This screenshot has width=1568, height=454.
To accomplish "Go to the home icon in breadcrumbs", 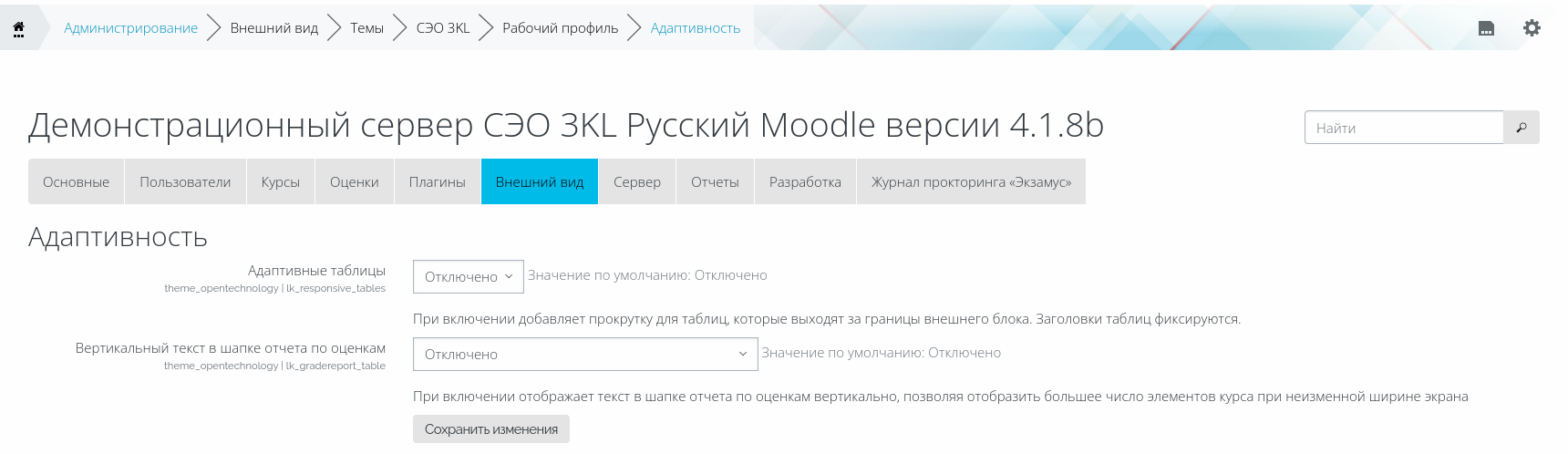I will pyautogui.click(x=18, y=28).
